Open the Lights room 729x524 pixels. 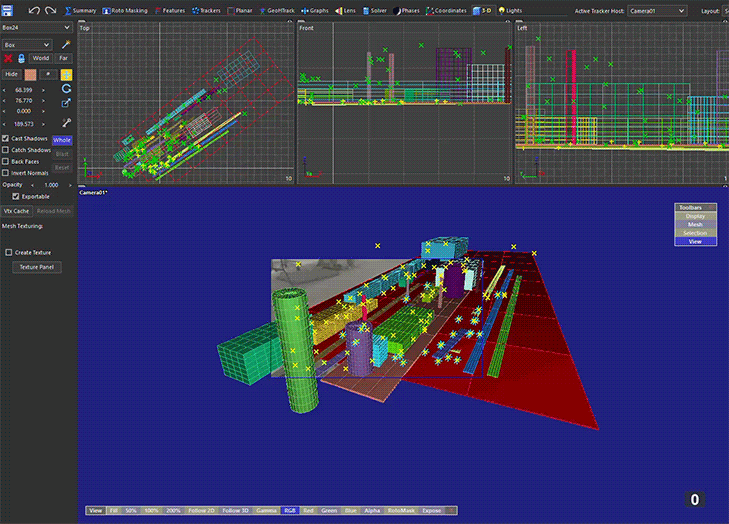point(510,10)
